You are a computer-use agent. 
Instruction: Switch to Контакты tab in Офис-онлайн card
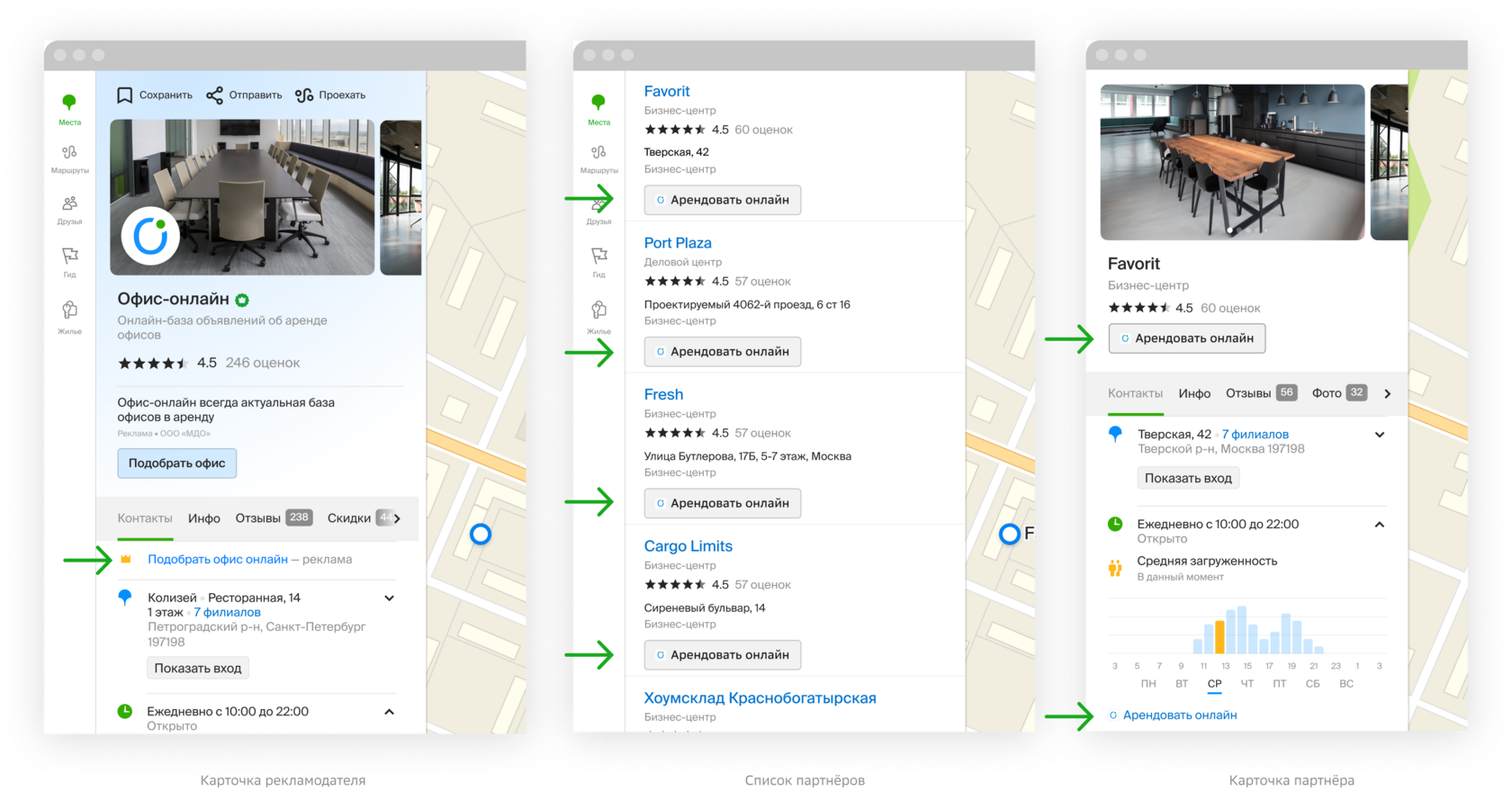[145, 518]
